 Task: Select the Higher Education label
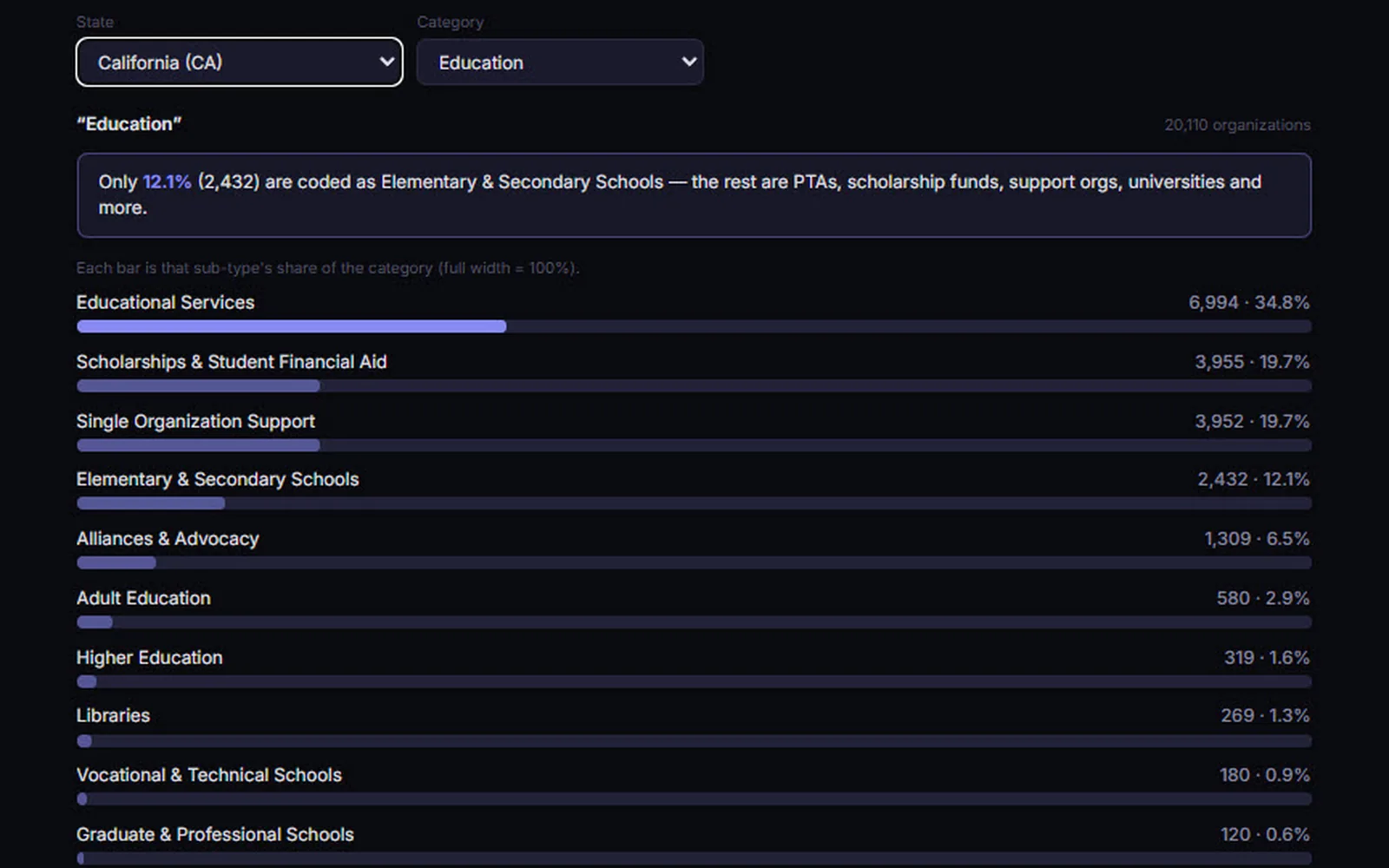click(149, 658)
